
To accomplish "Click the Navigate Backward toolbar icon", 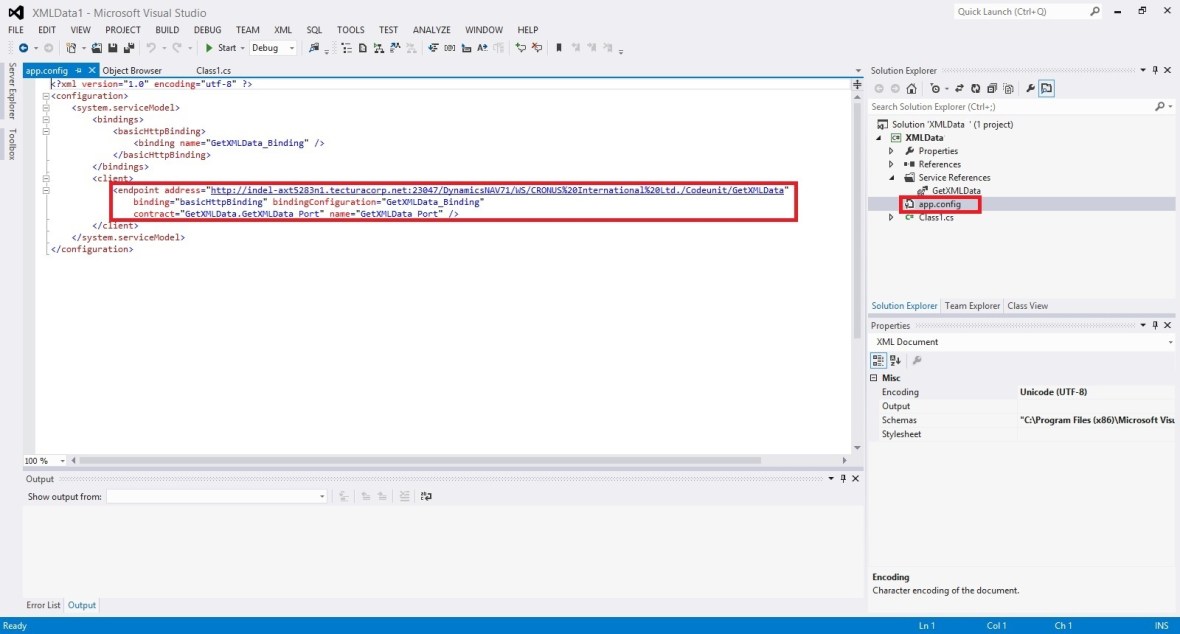I will click(23, 47).
